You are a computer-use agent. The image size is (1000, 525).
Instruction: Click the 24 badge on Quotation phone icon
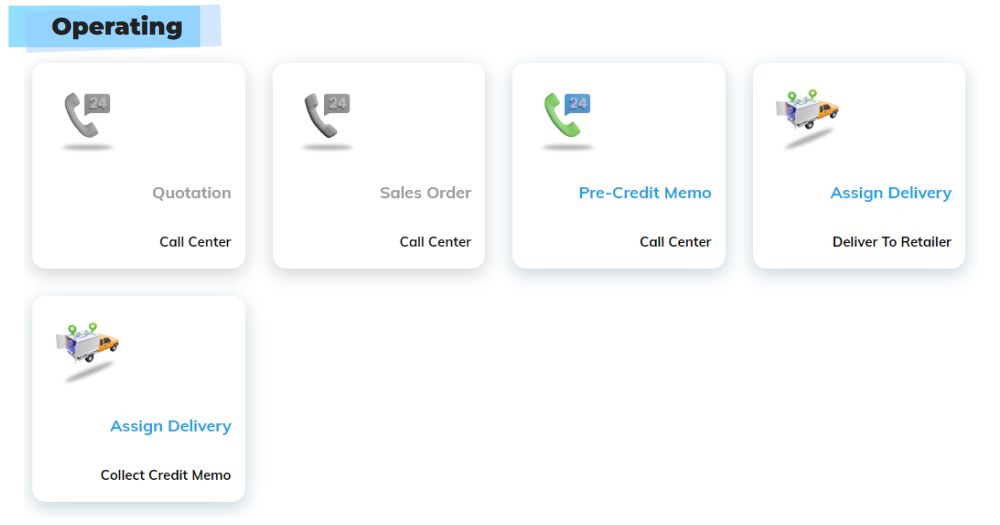pos(98,103)
